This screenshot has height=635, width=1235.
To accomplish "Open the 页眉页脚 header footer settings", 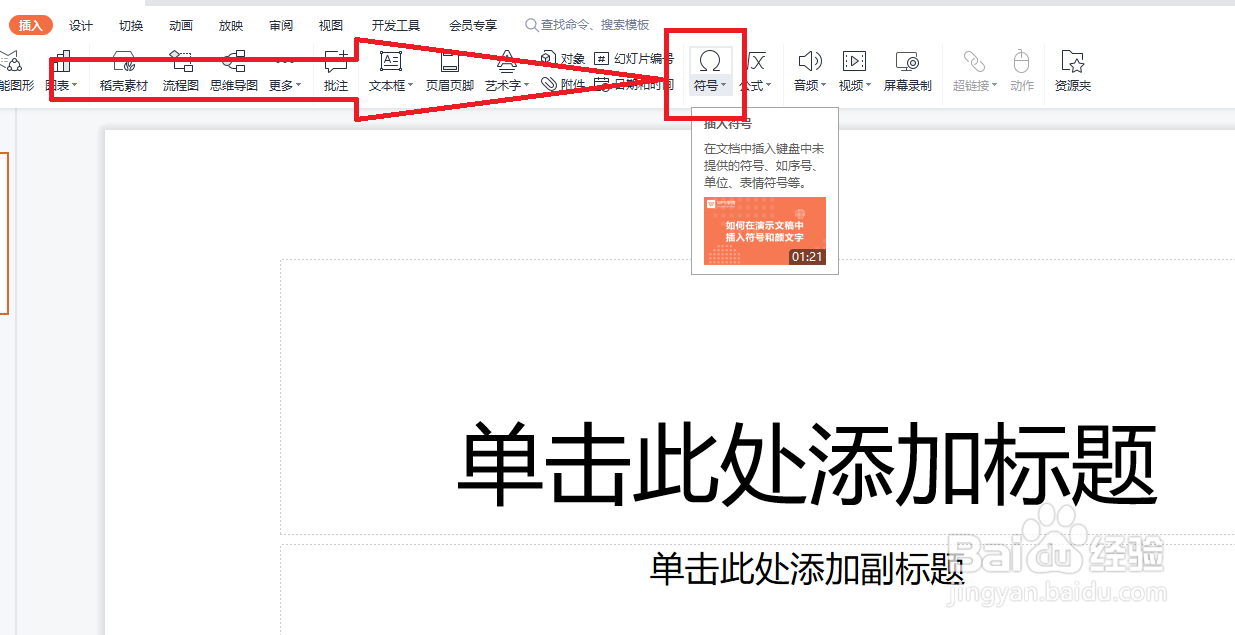I will [449, 70].
